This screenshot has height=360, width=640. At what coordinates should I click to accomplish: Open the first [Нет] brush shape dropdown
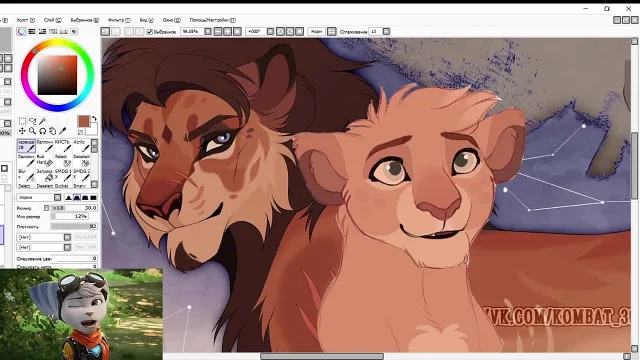tap(44, 237)
